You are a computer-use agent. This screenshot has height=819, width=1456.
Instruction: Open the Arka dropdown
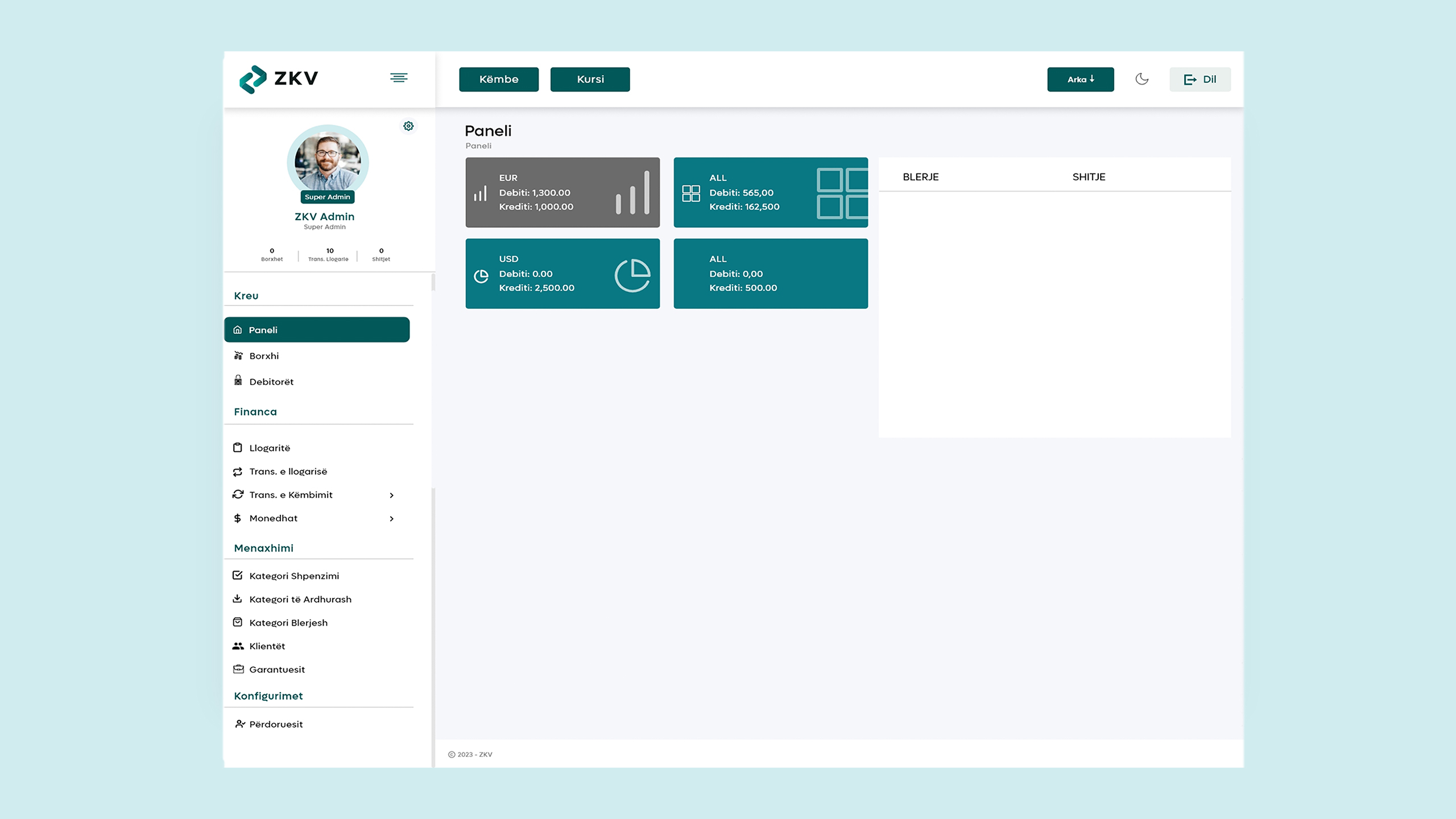tap(1080, 79)
